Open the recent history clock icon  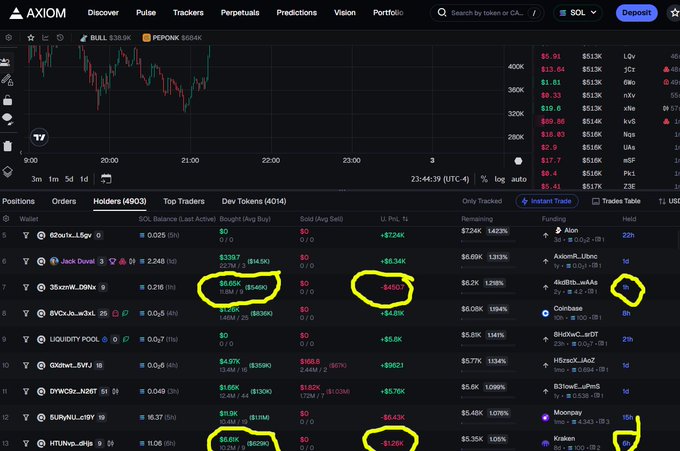(60, 38)
